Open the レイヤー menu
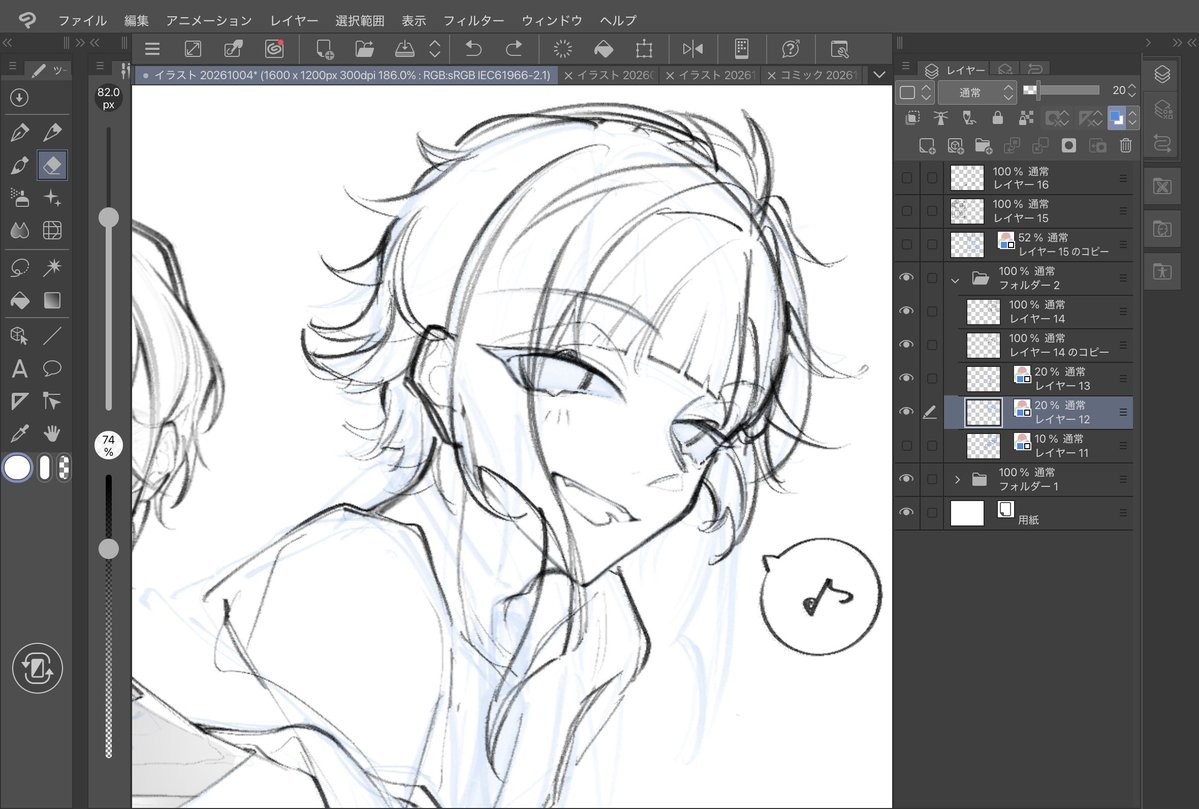1199x809 pixels. click(294, 20)
